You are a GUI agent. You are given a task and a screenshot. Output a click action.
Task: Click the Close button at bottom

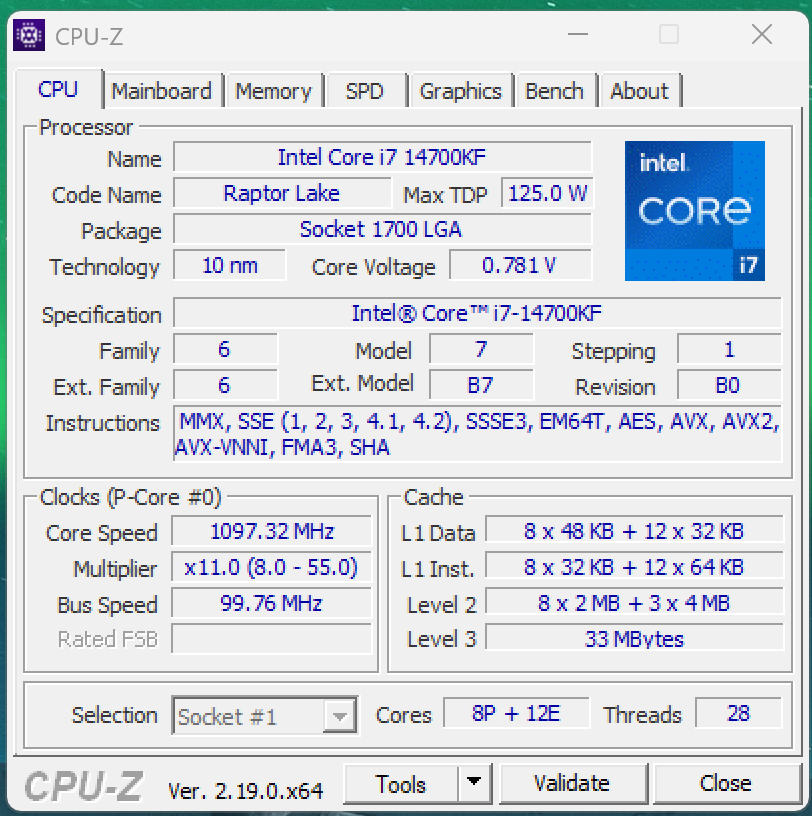(726, 783)
